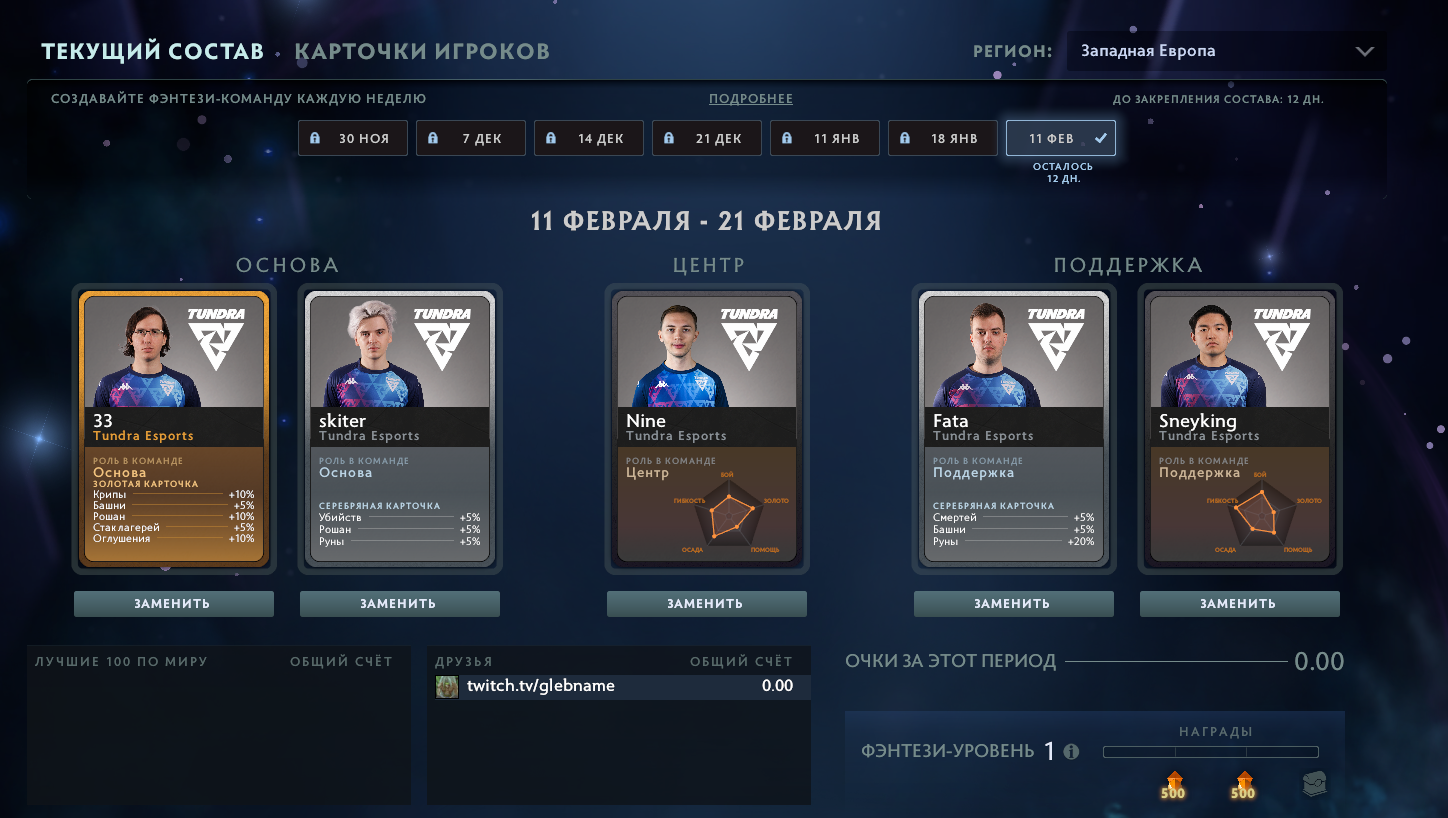Click Заменить under skiter's card
This screenshot has width=1448, height=818.
pos(399,603)
